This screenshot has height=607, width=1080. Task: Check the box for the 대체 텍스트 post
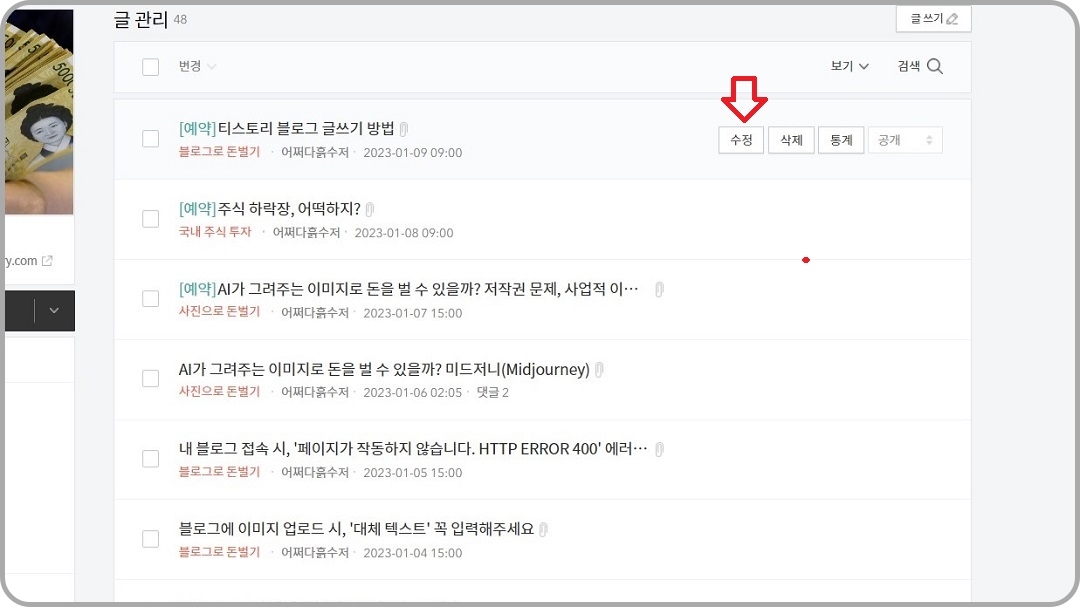[x=150, y=538]
